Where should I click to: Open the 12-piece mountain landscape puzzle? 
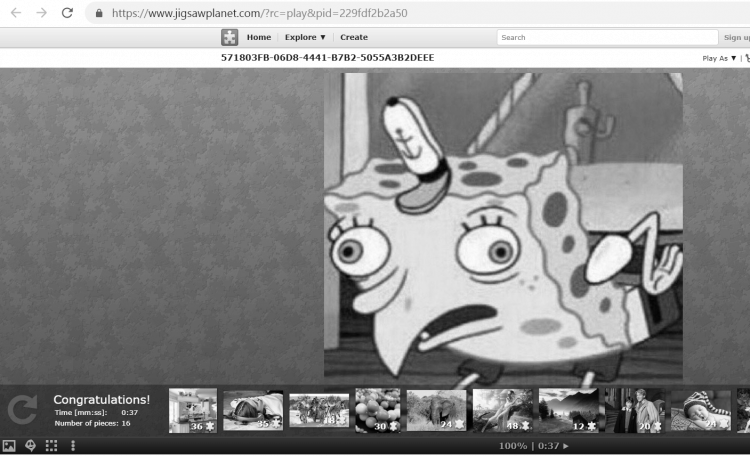point(569,411)
